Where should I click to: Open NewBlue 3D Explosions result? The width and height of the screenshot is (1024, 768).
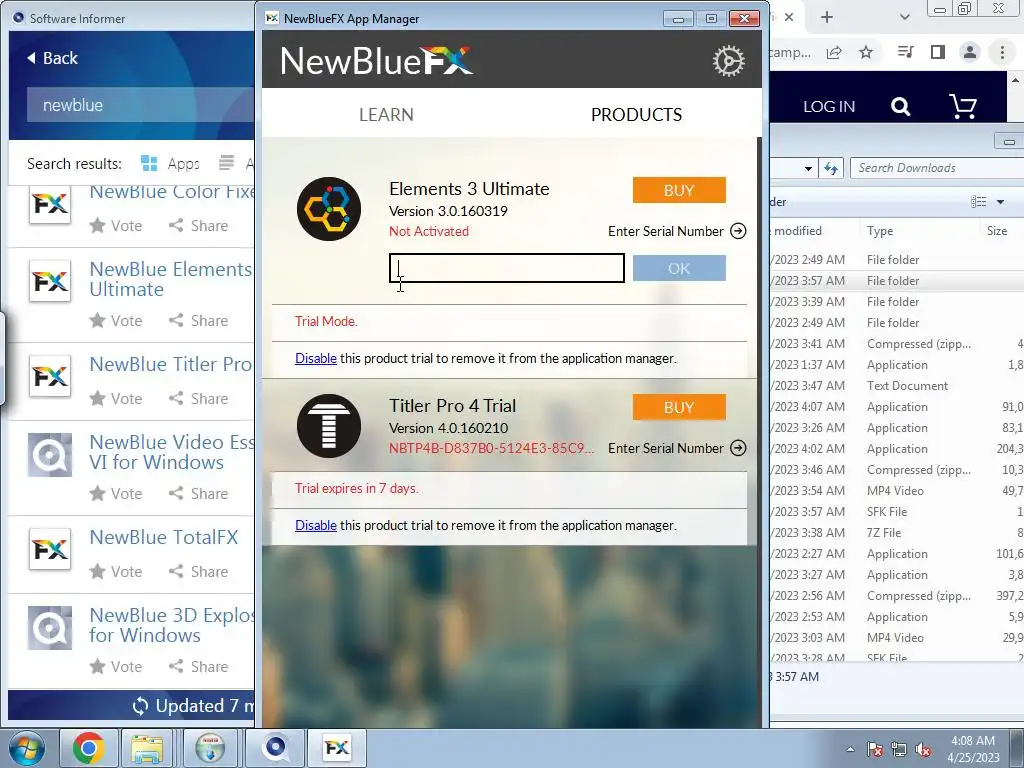(x=172, y=625)
